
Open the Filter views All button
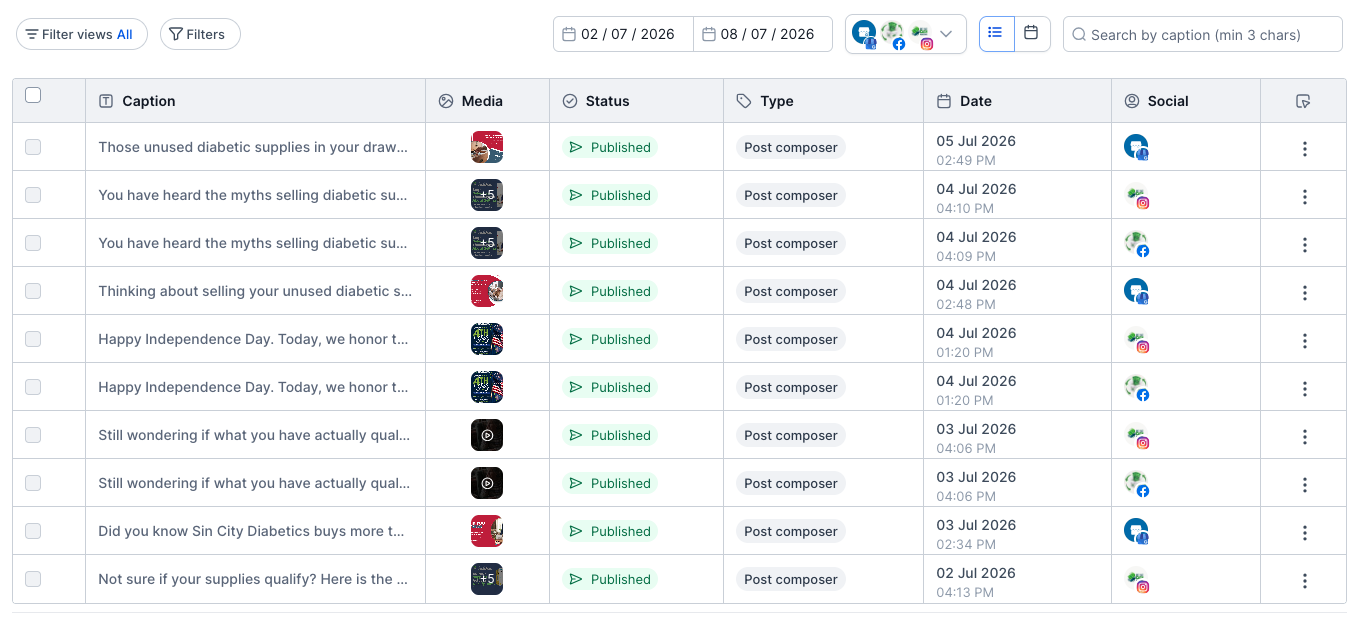[x=82, y=34]
